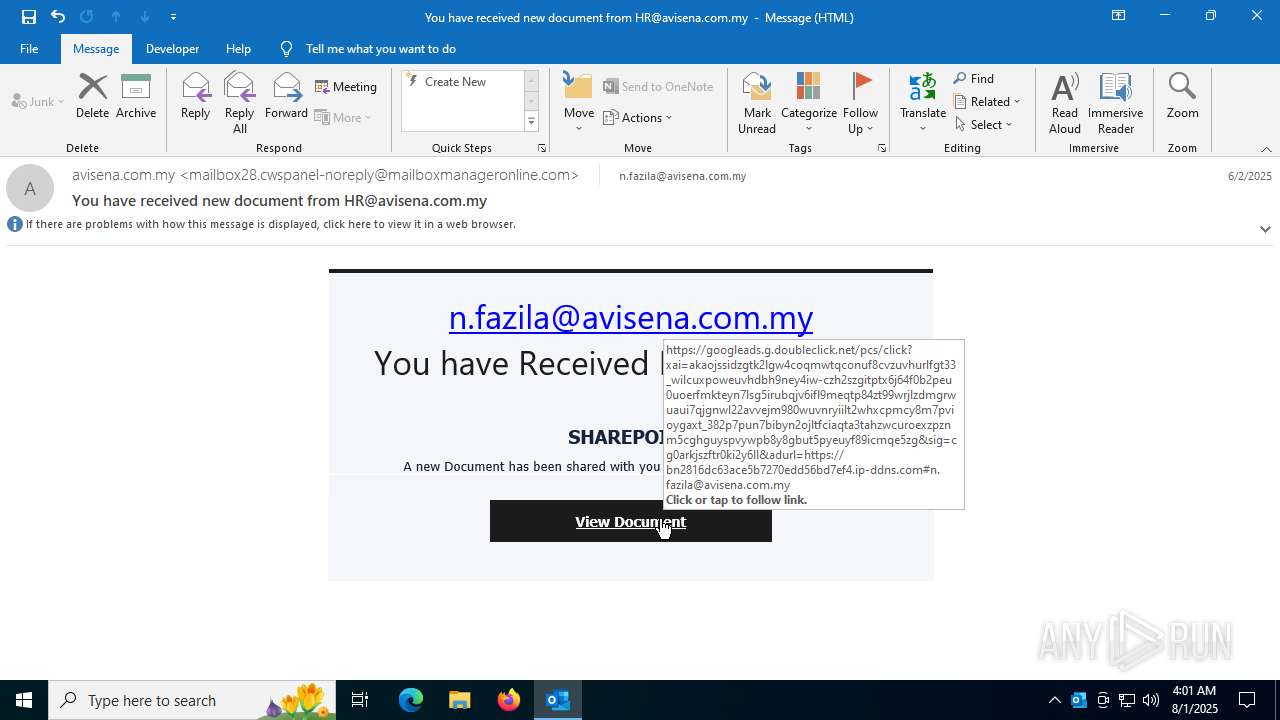The image size is (1280, 720).
Task: Open Task View in taskbar
Action: click(x=360, y=700)
